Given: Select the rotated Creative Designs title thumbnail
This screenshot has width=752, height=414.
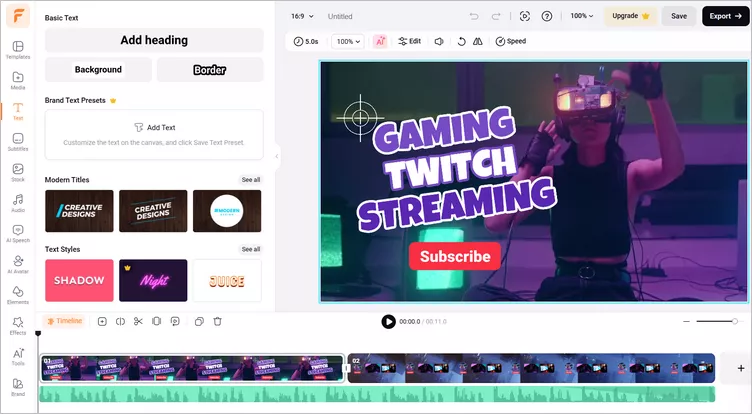Looking at the screenshot, I should pyautogui.click(x=153, y=211).
